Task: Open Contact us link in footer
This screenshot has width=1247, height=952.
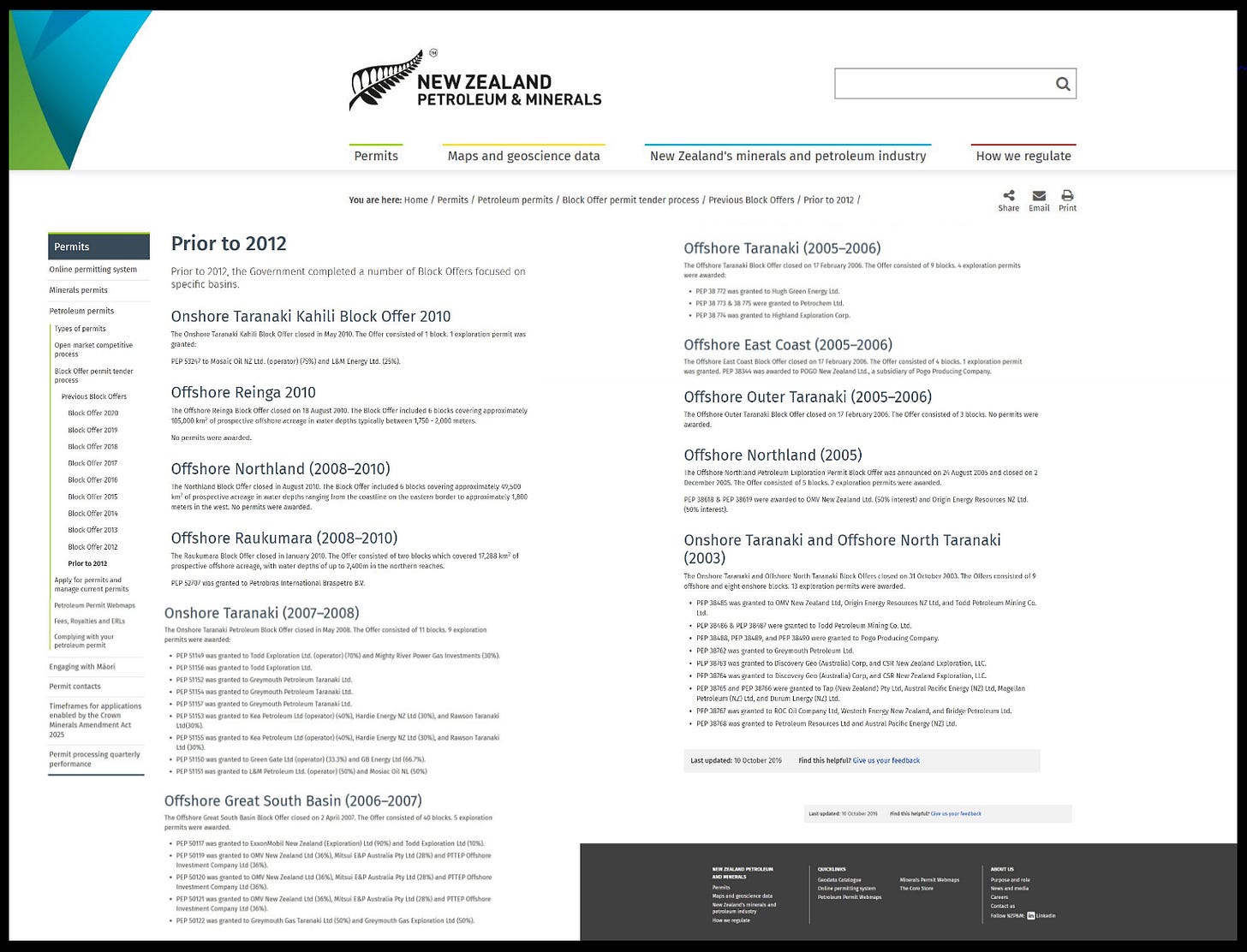Action: coord(1003,905)
